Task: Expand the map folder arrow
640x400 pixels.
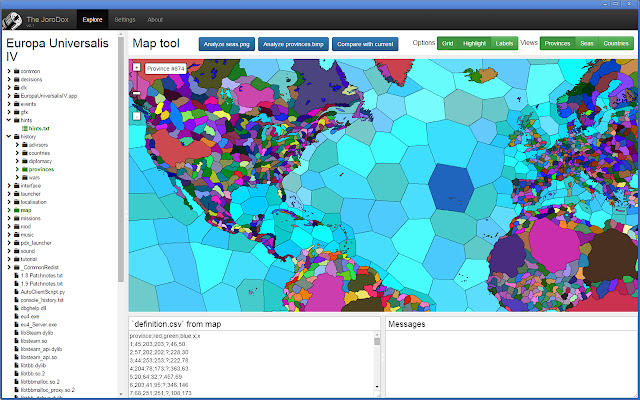Action: [9, 210]
